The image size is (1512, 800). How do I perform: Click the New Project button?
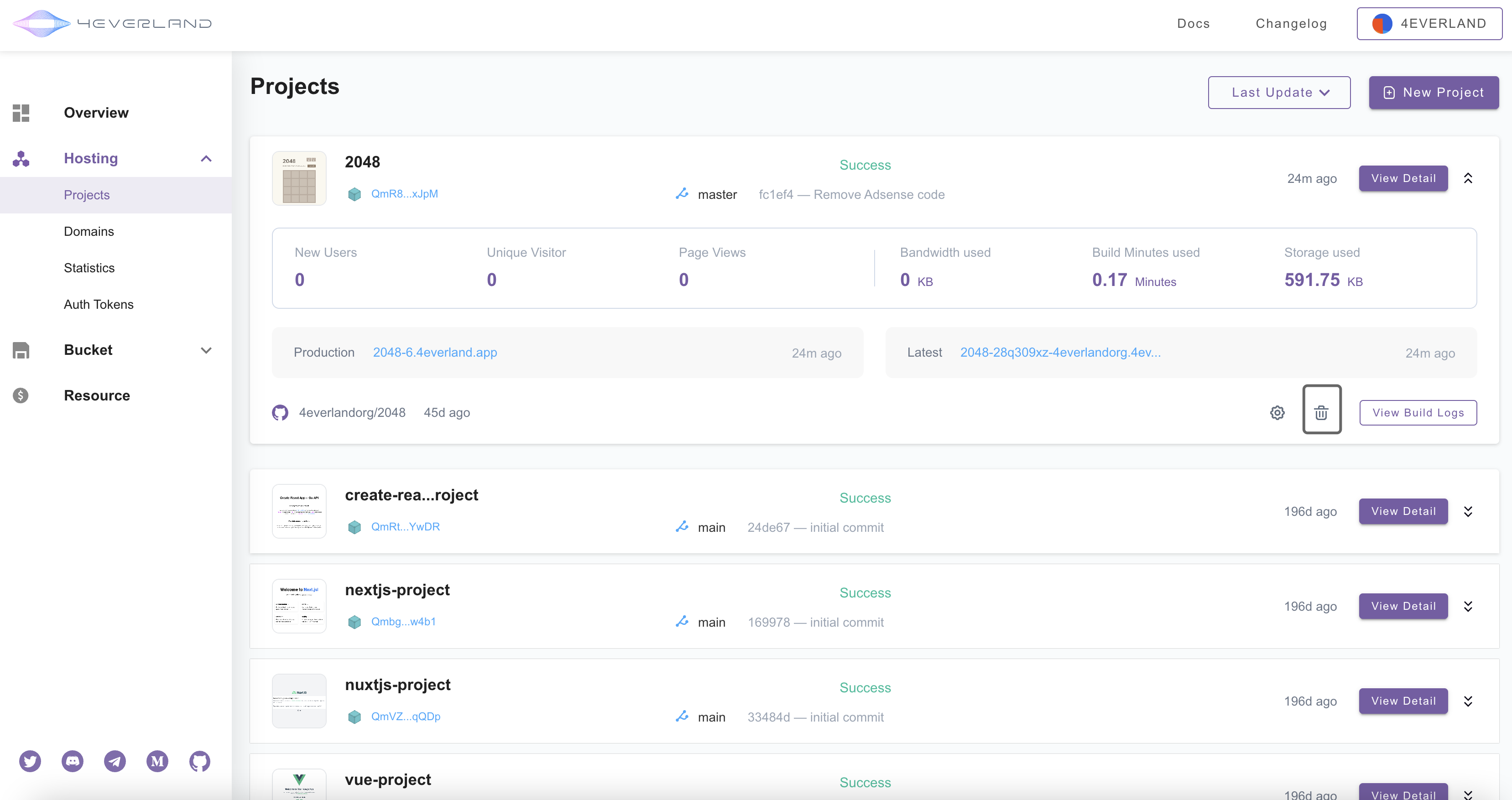[x=1434, y=93]
